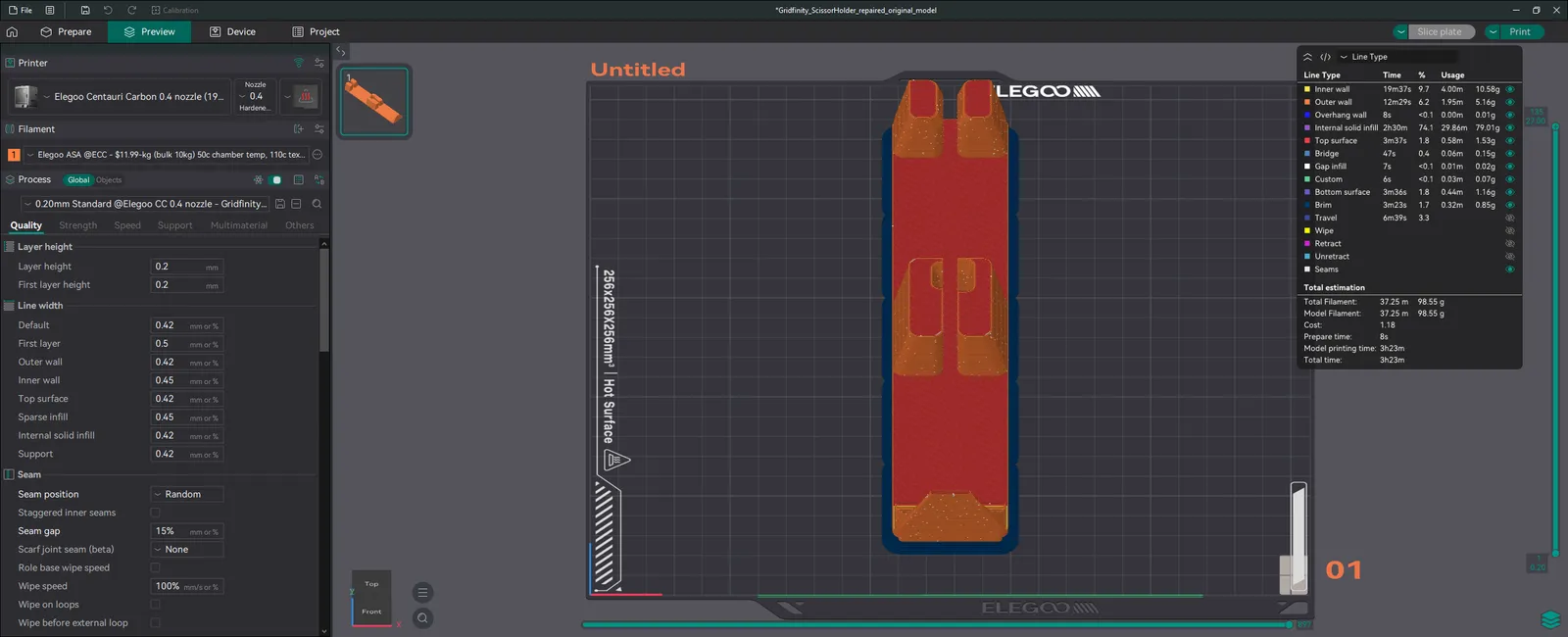
Task: Collapse the legend panel with double-chevron icon
Action: (x=1307, y=57)
